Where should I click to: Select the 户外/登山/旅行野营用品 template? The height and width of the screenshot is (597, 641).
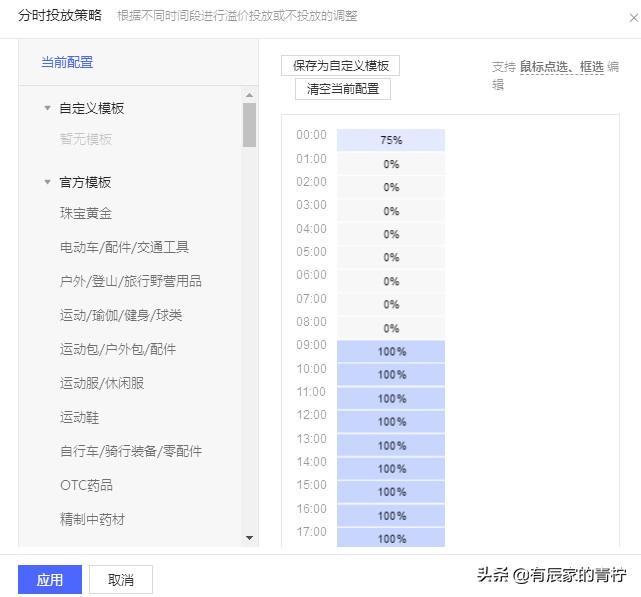point(130,281)
